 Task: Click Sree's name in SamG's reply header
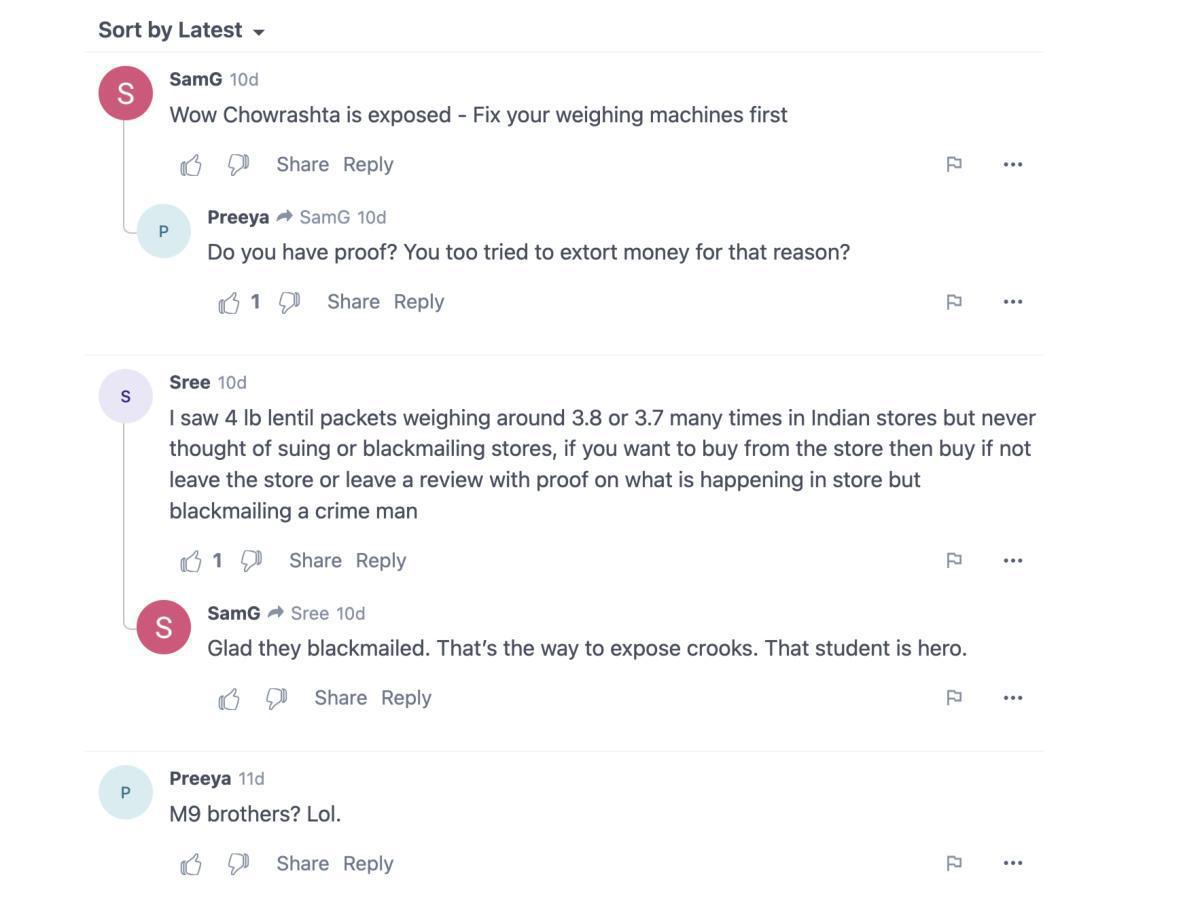point(309,614)
